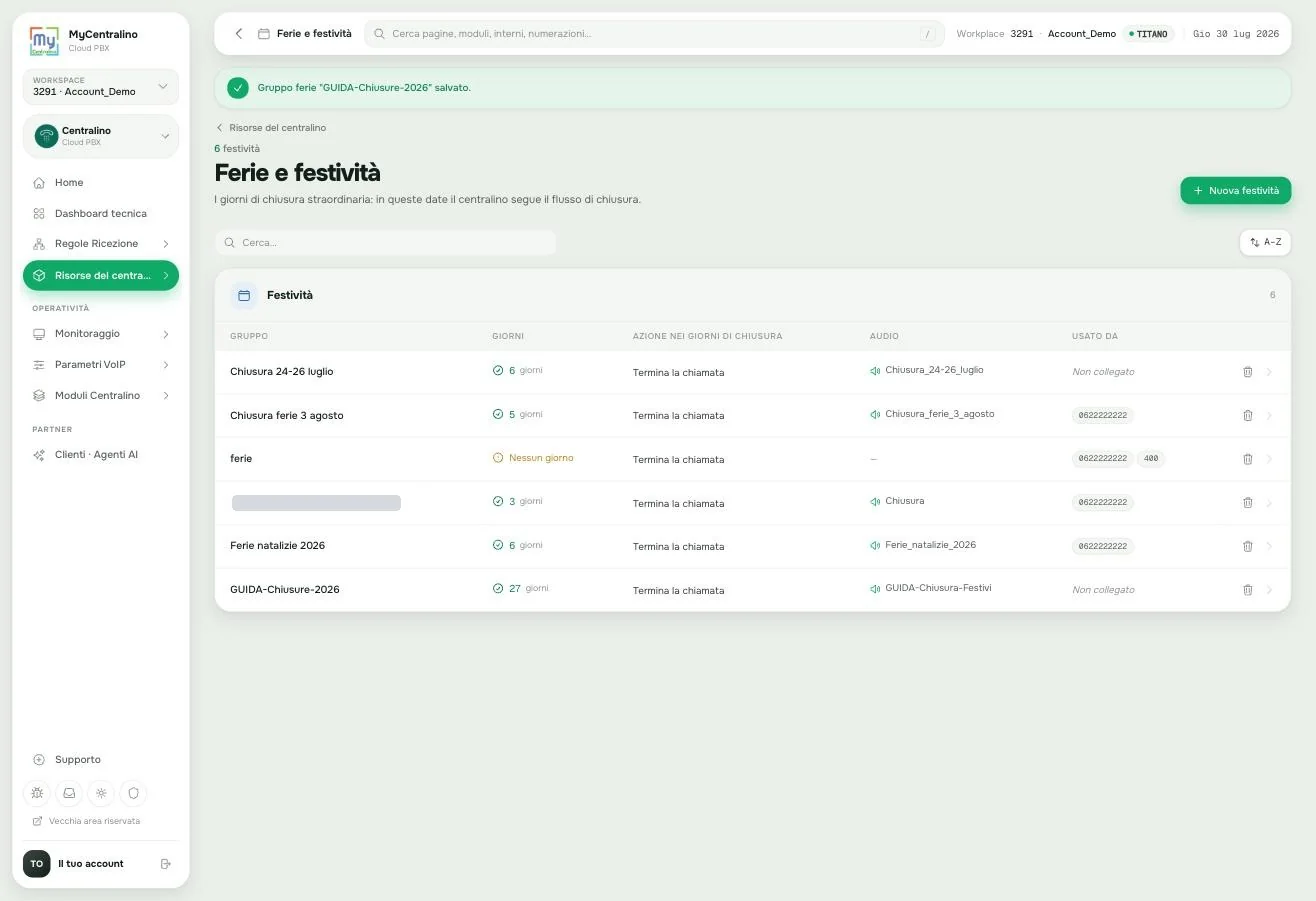Click speaker icon for GUIDA-Chiusura-Festivi
This screenshot has width=1316, height=901.
pos(875,589)
